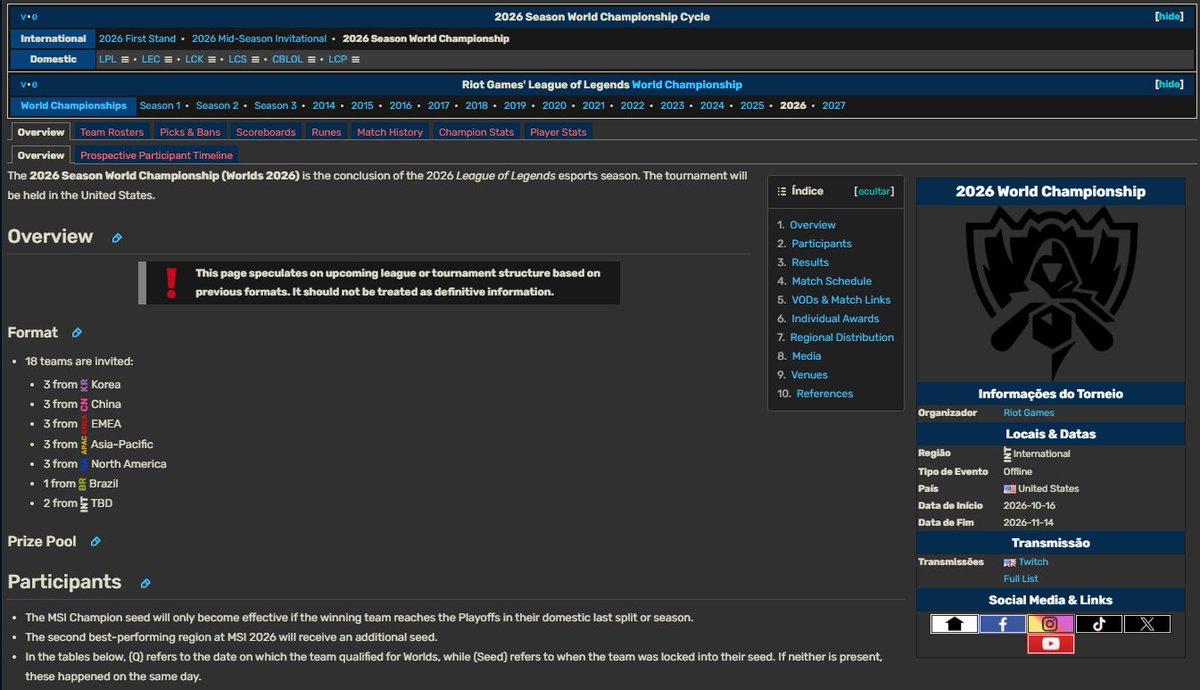Click the '3 from Korea' list entry
The width and height of the screenshot is (1200, 690).
pyautogui.click(x=82, y=385)
